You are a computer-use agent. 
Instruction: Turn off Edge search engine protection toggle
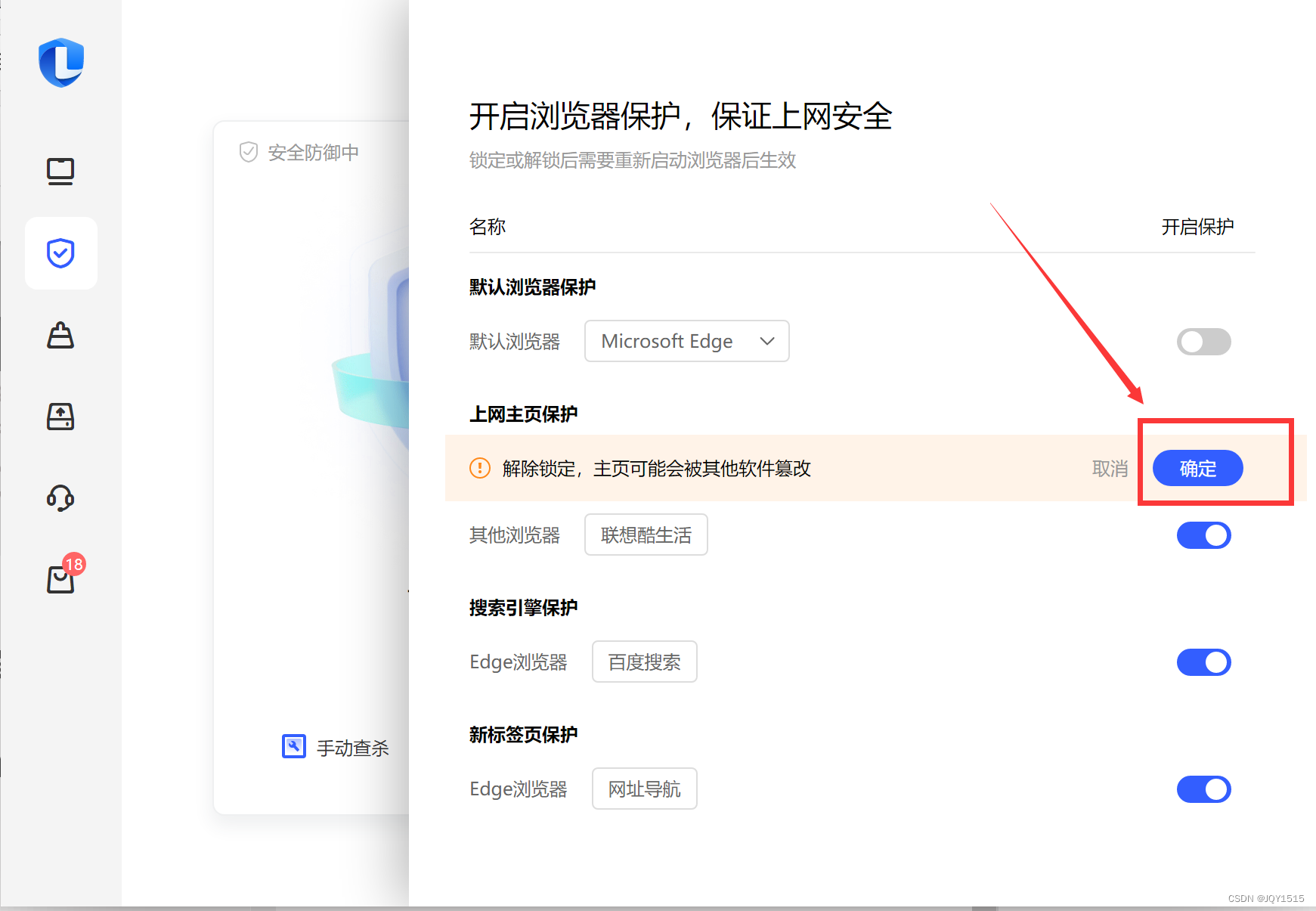[1203, 662]
